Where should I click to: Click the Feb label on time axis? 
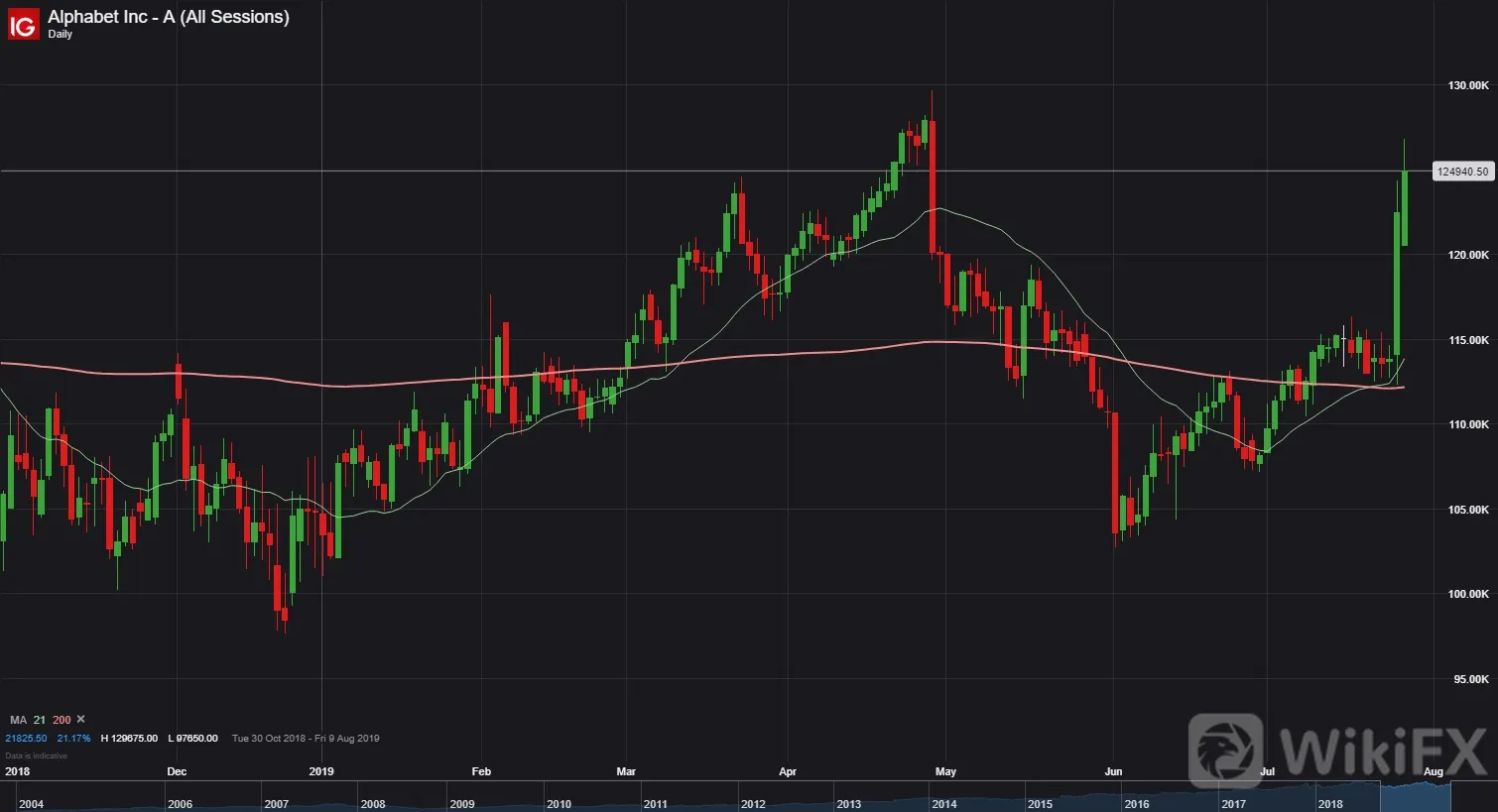[481, 771]
